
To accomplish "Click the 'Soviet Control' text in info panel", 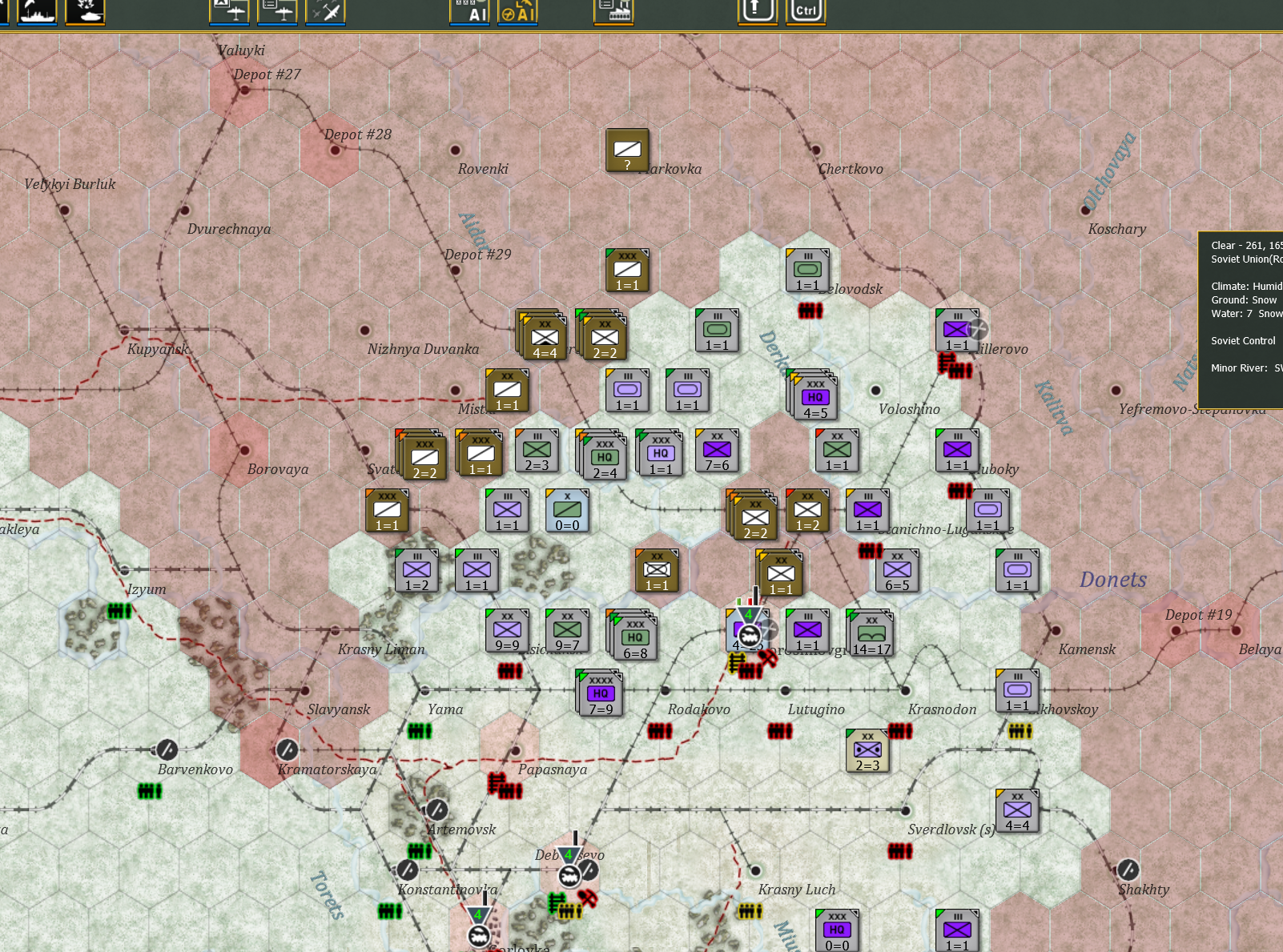I will tap(1243, 341).
